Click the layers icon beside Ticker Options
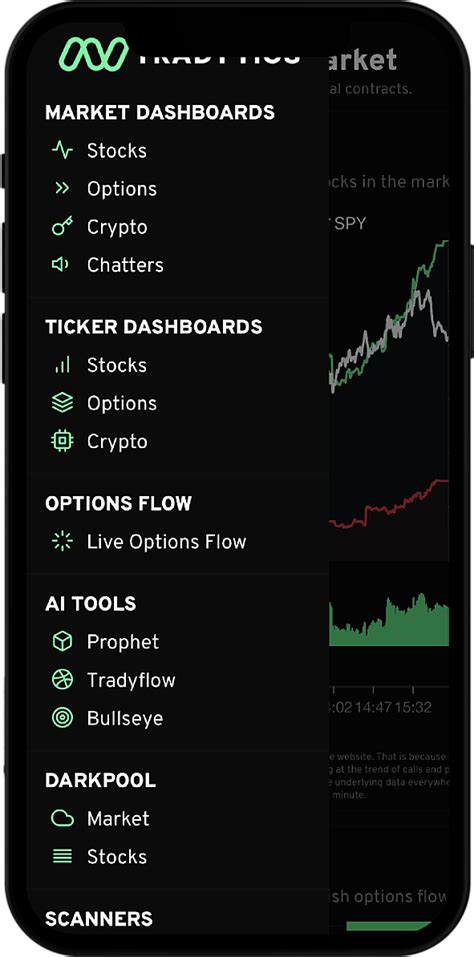Image resolution: width=474 pixels, height=957 pixels. tap(62, 403)
